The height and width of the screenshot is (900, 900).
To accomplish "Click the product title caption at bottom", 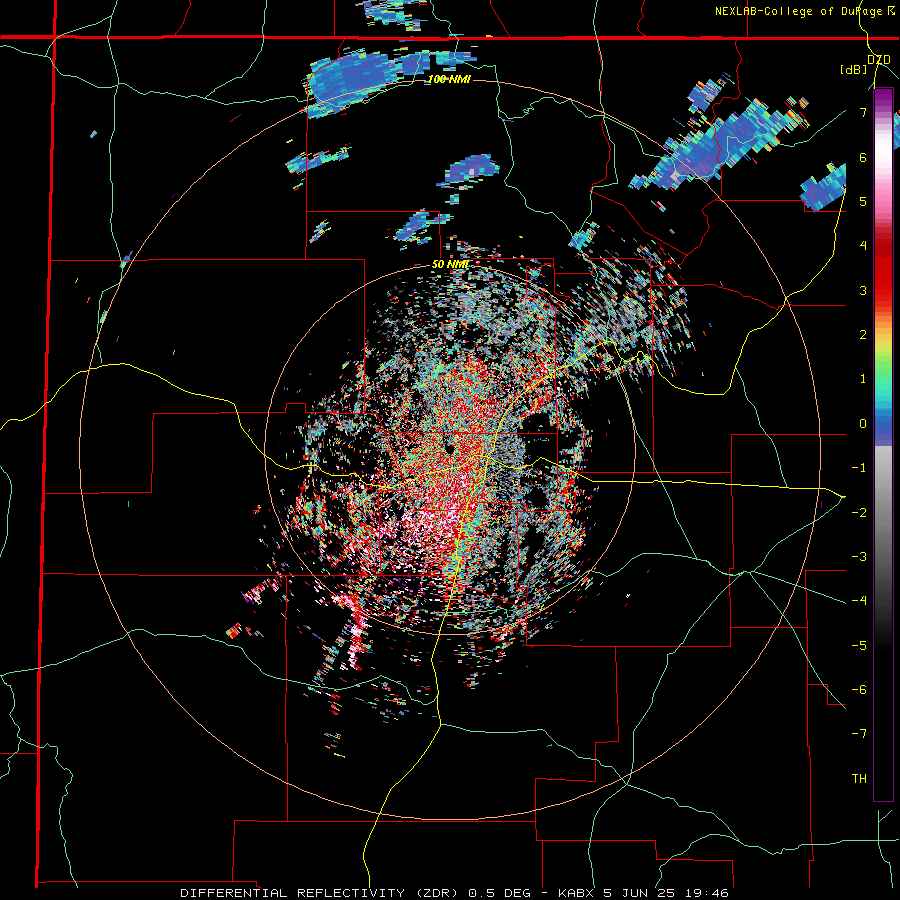I will tap(455, 893).
